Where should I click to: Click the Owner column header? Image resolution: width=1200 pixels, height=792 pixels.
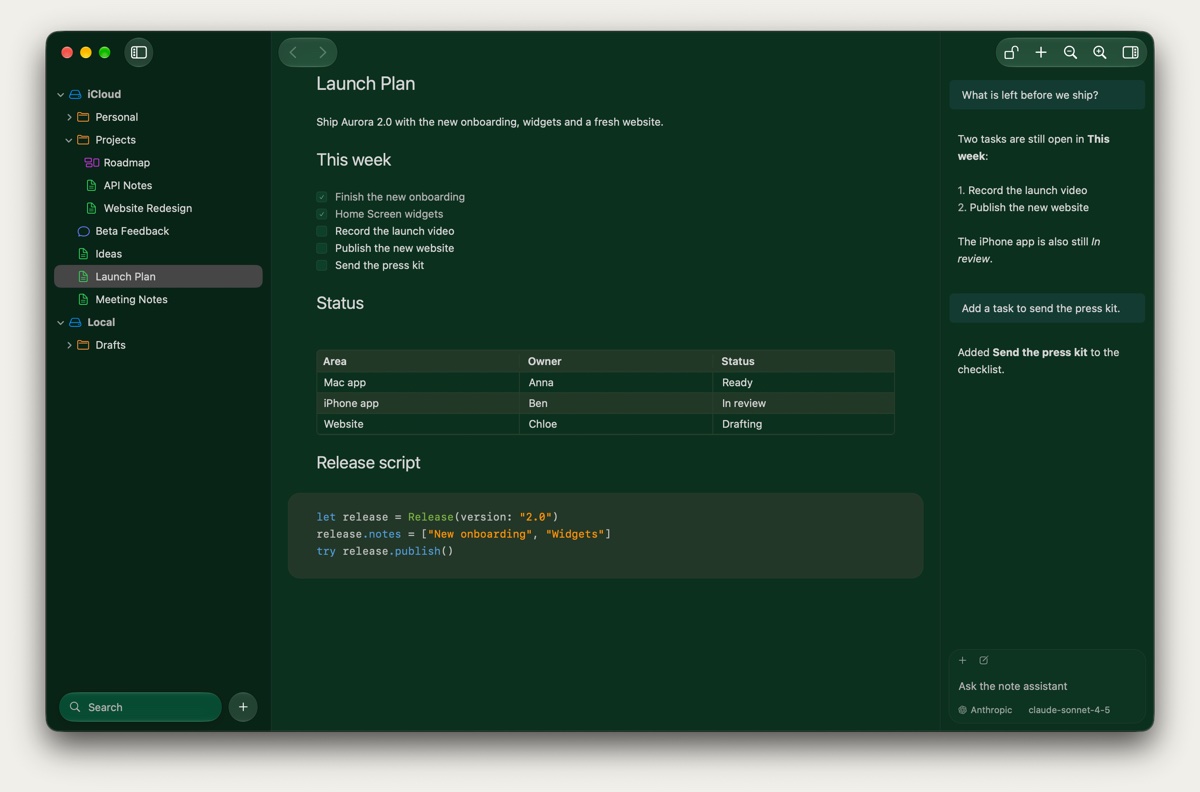coord(617,361)
